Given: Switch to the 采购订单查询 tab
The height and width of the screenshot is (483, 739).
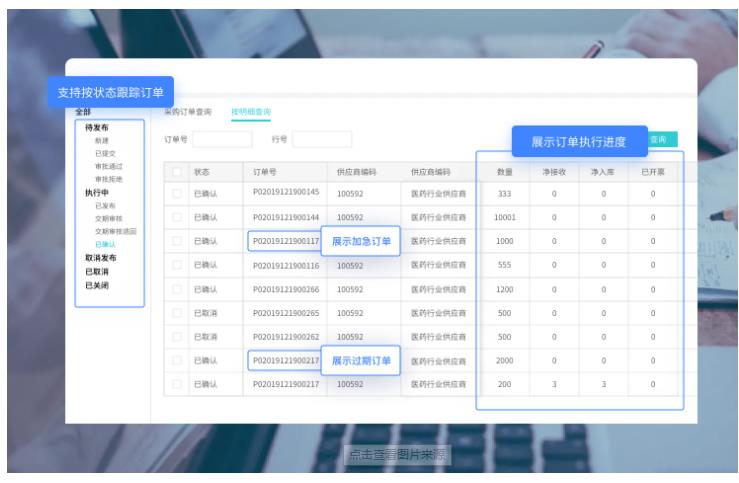Looking at the screenshot, I should tap(187, 112).
